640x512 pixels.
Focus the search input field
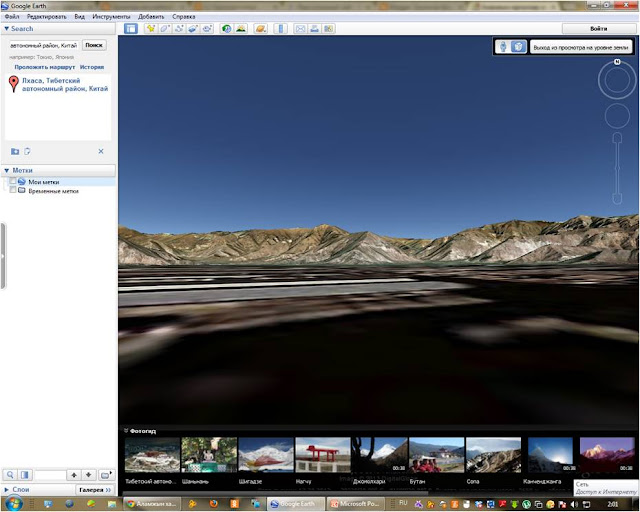44,45
